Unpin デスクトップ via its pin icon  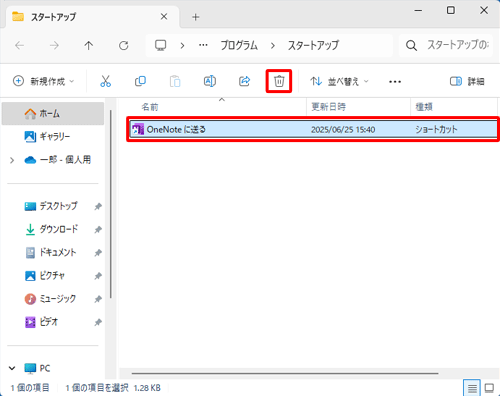pos(98,207)
